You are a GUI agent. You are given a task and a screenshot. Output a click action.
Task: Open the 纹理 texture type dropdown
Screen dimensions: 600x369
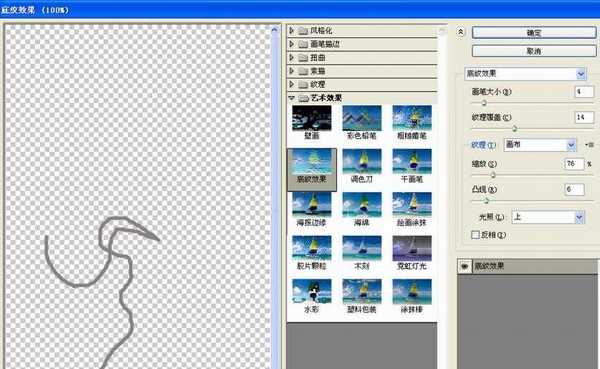pyautogui.click(x=540, y=145)
